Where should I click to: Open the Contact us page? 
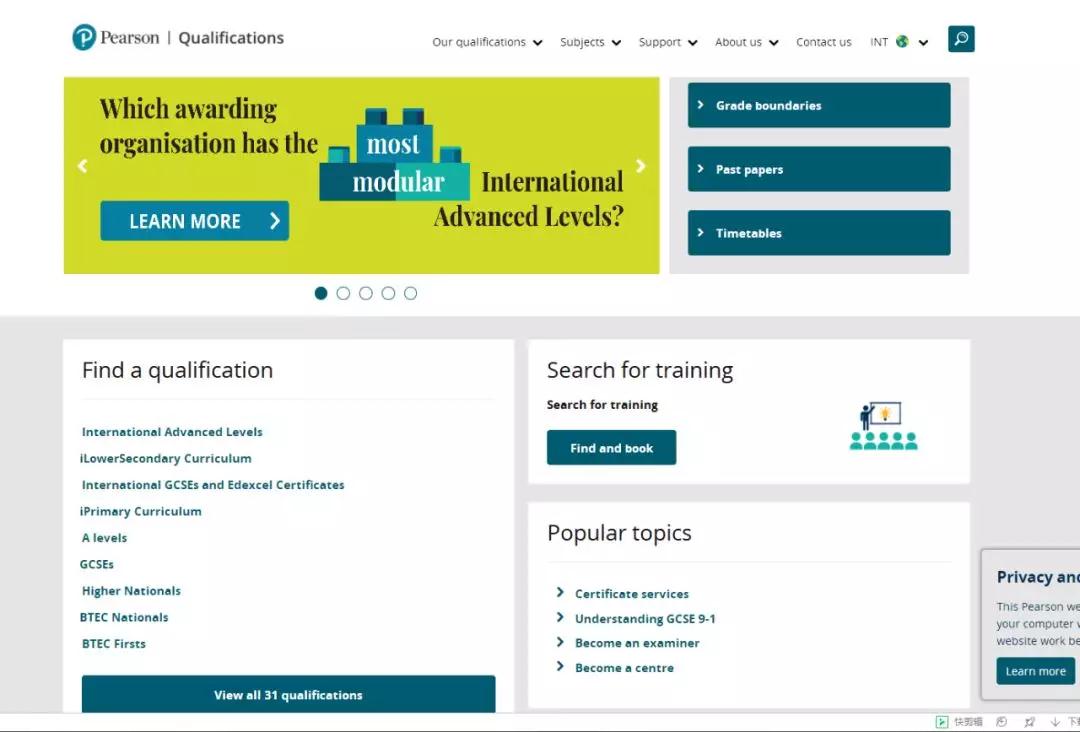(823, 42)
